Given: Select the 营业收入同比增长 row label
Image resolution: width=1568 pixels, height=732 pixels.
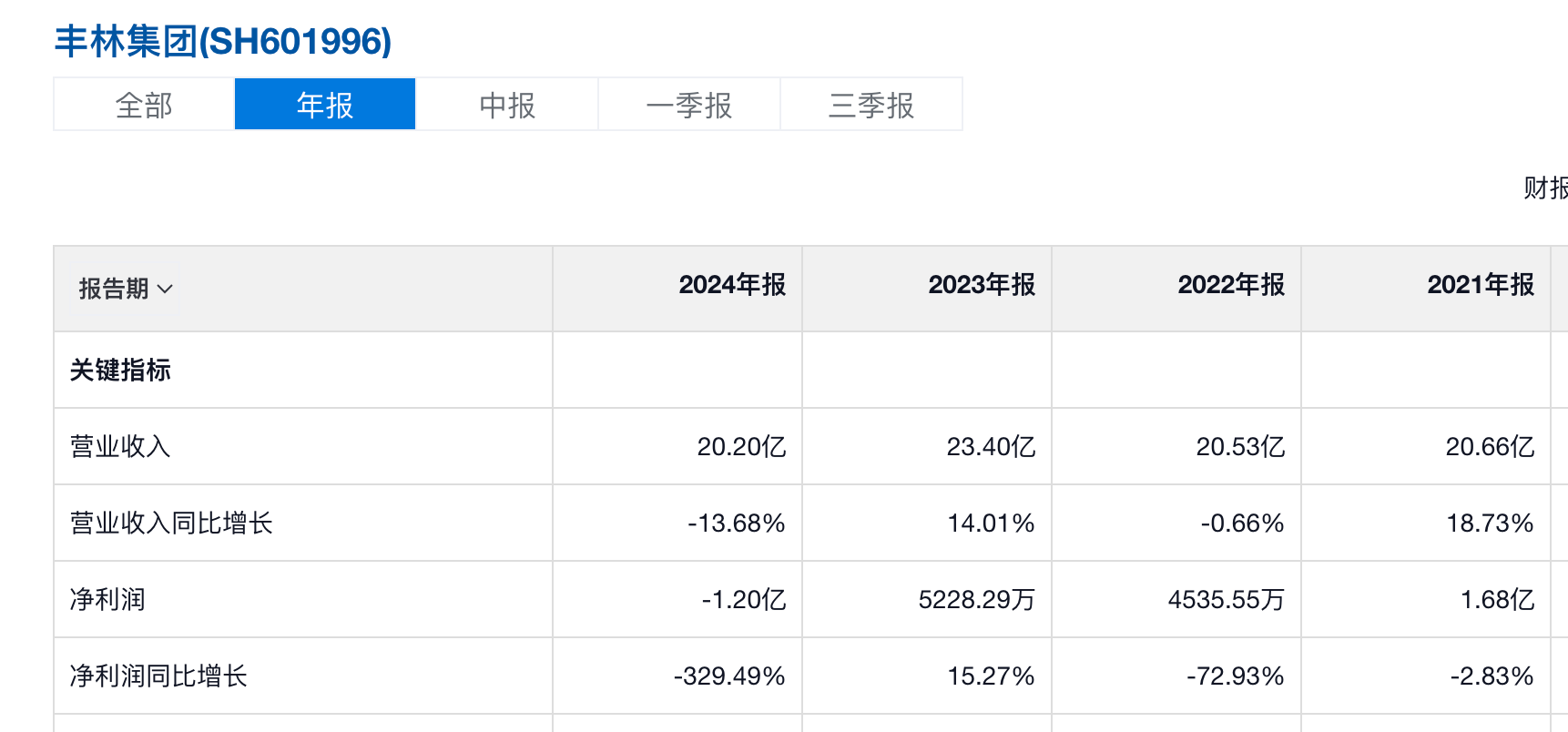Looking at the screenshot, I should pyautogui.click(x=172, y=524).
